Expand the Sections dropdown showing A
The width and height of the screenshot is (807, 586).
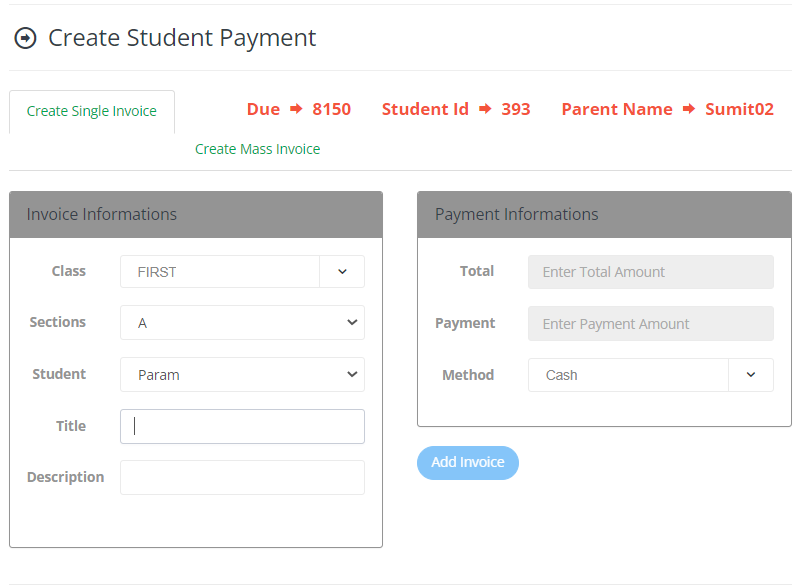230,322
